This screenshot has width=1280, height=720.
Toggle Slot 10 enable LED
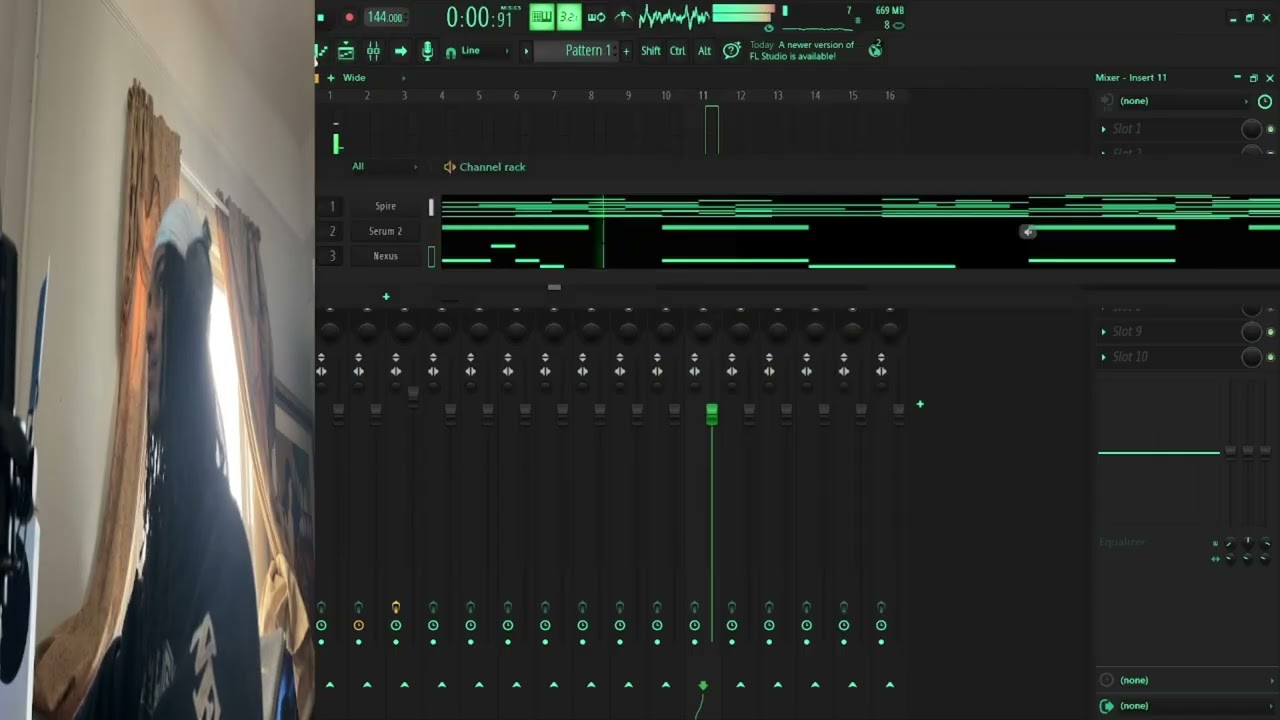(1271, 357)
